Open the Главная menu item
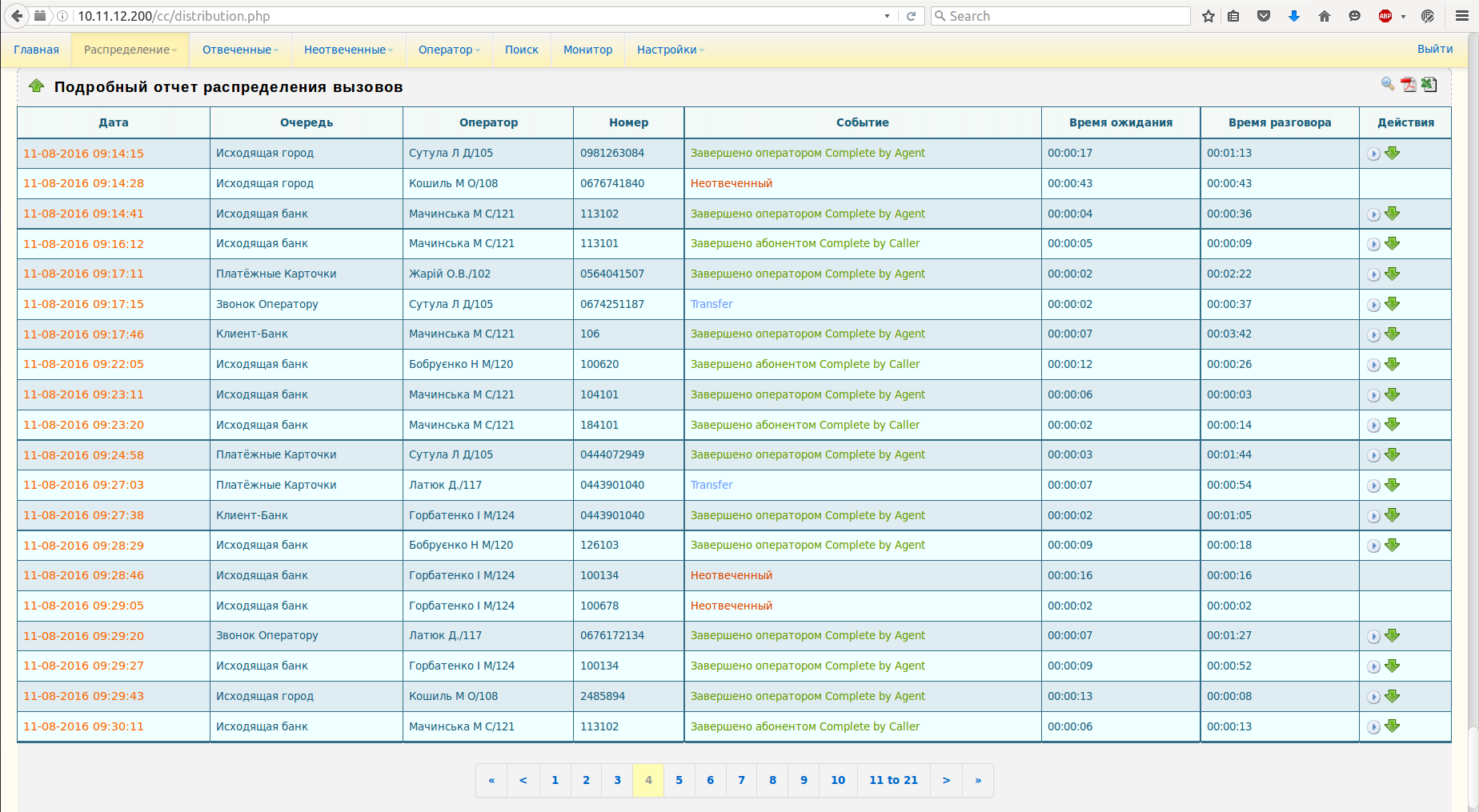This screenshot has width=1479, height=812. [36, 50]
